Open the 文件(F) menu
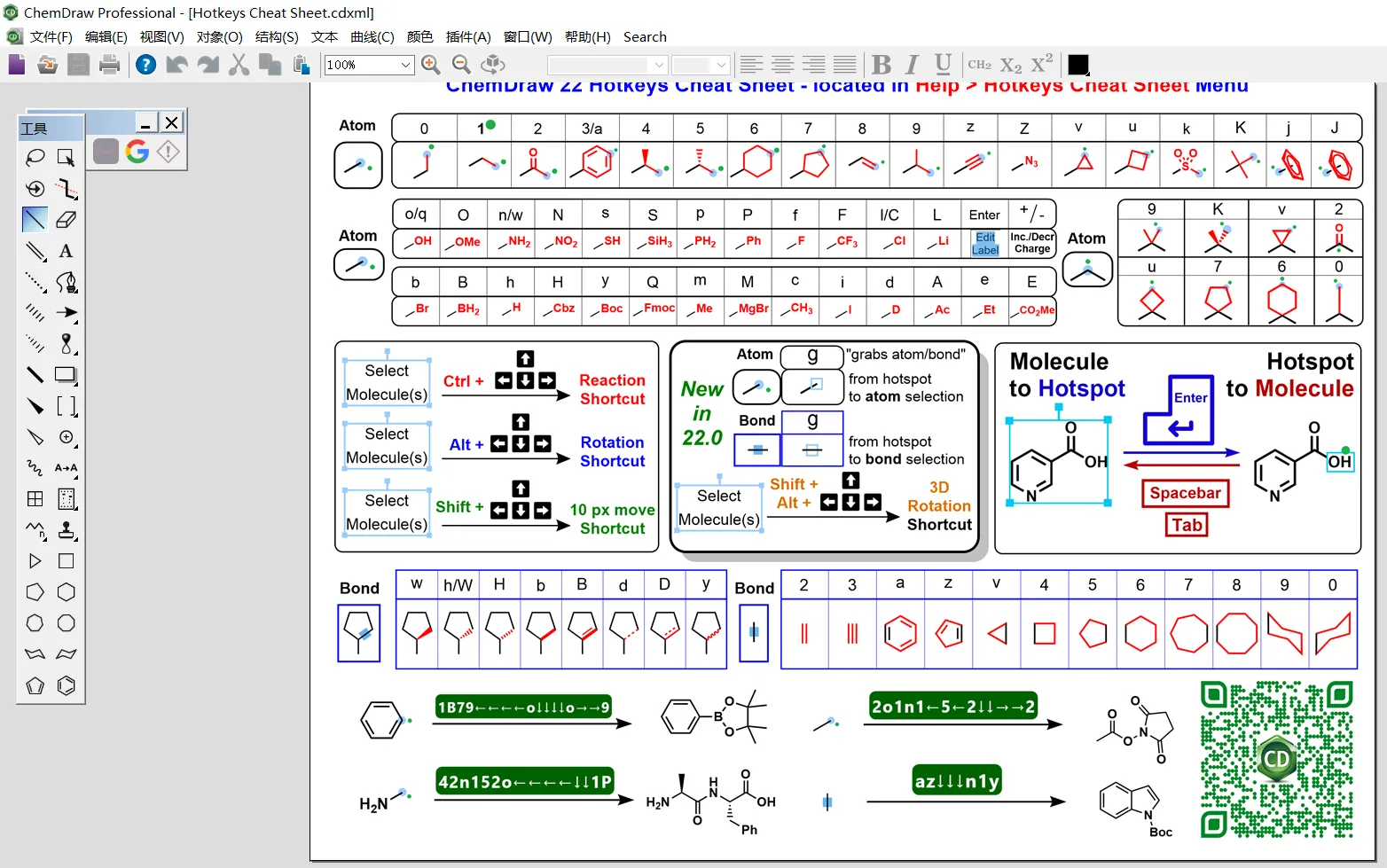The width and height of the screenshot is (1387, 868). click(51, 36)
